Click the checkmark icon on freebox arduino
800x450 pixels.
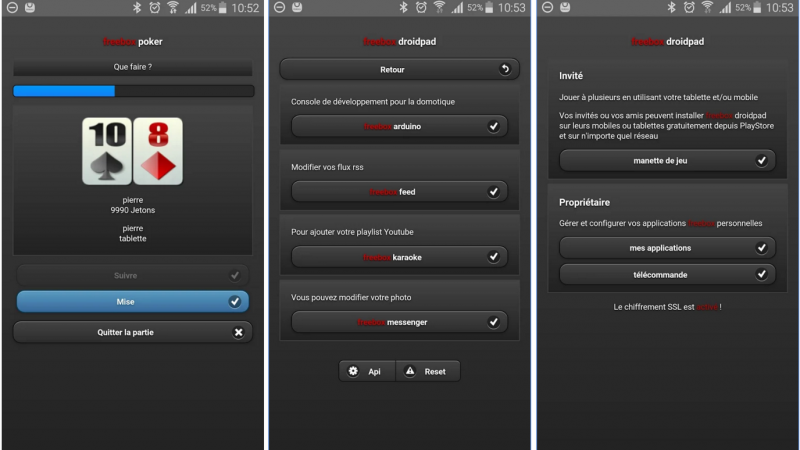pyautogui.click(x=493, y=126)
